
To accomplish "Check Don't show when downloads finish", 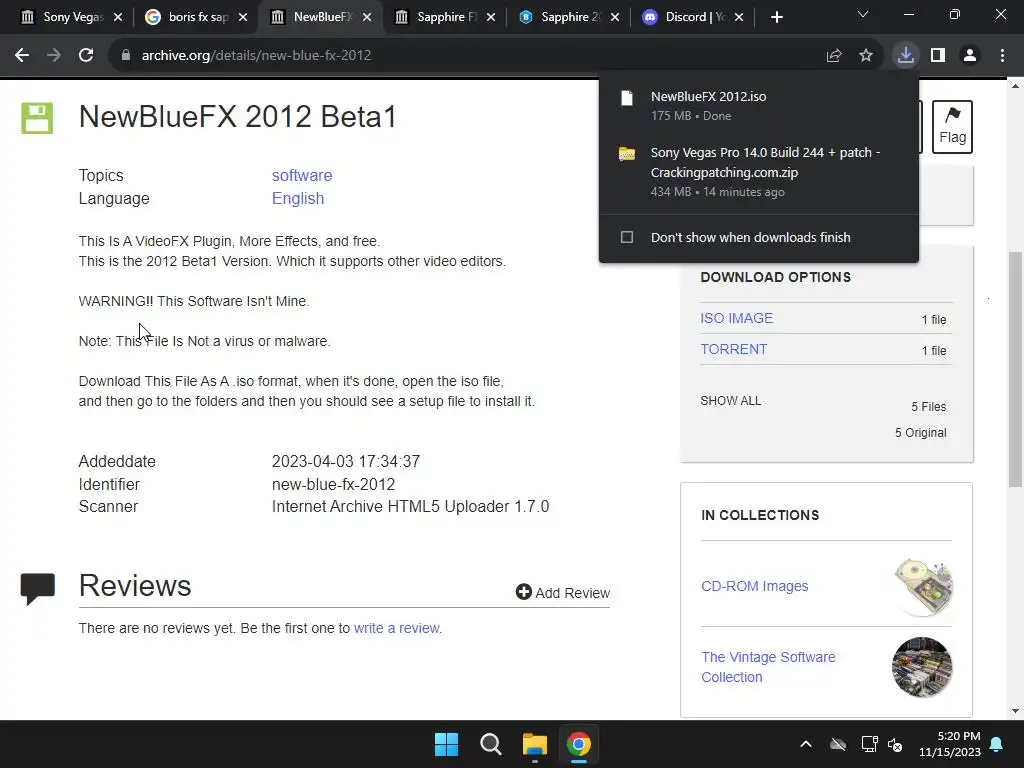I will pos(627,237).
